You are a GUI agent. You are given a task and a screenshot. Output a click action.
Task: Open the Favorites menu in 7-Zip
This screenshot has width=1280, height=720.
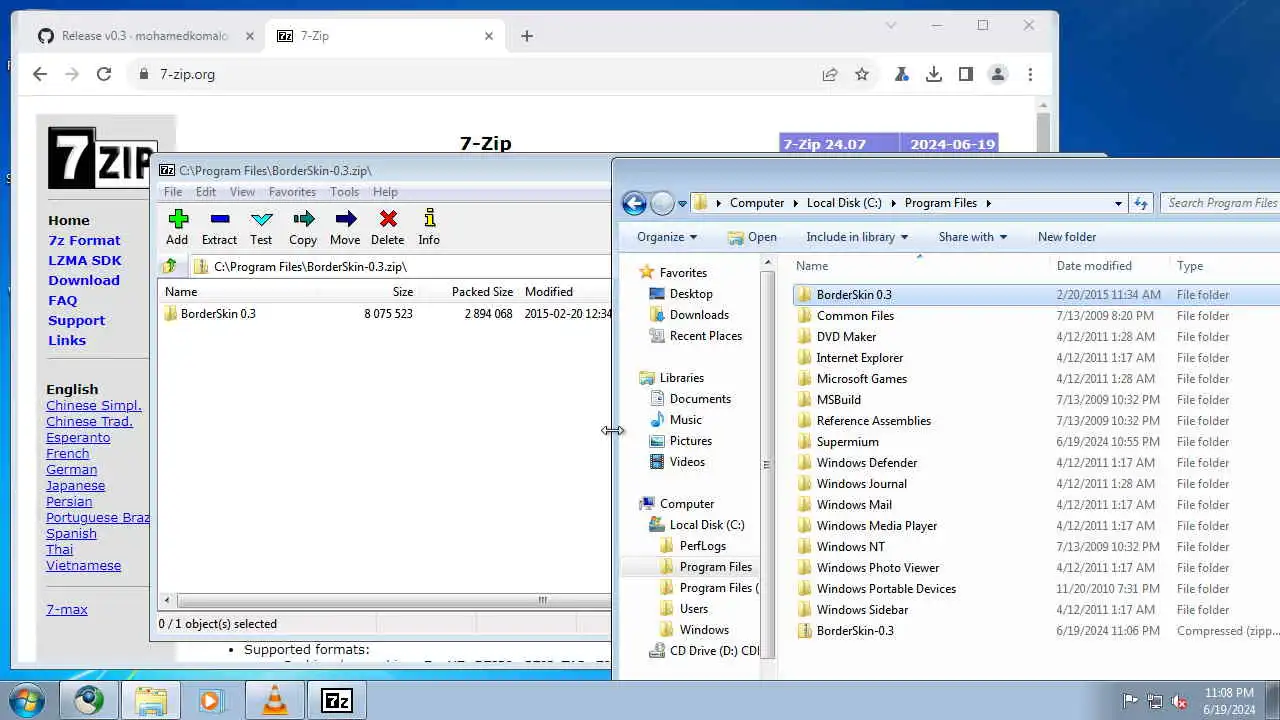tap(292, 192)
